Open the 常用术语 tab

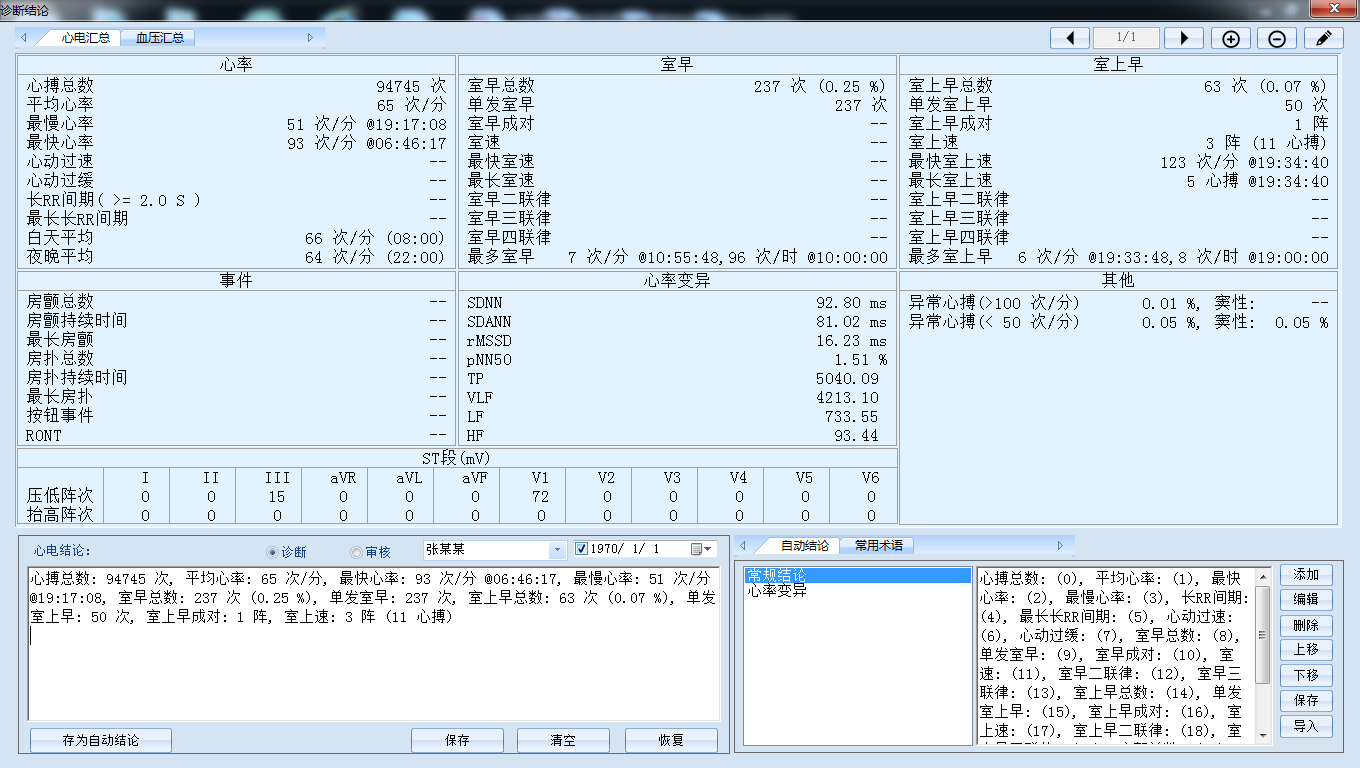click(878, 545)
